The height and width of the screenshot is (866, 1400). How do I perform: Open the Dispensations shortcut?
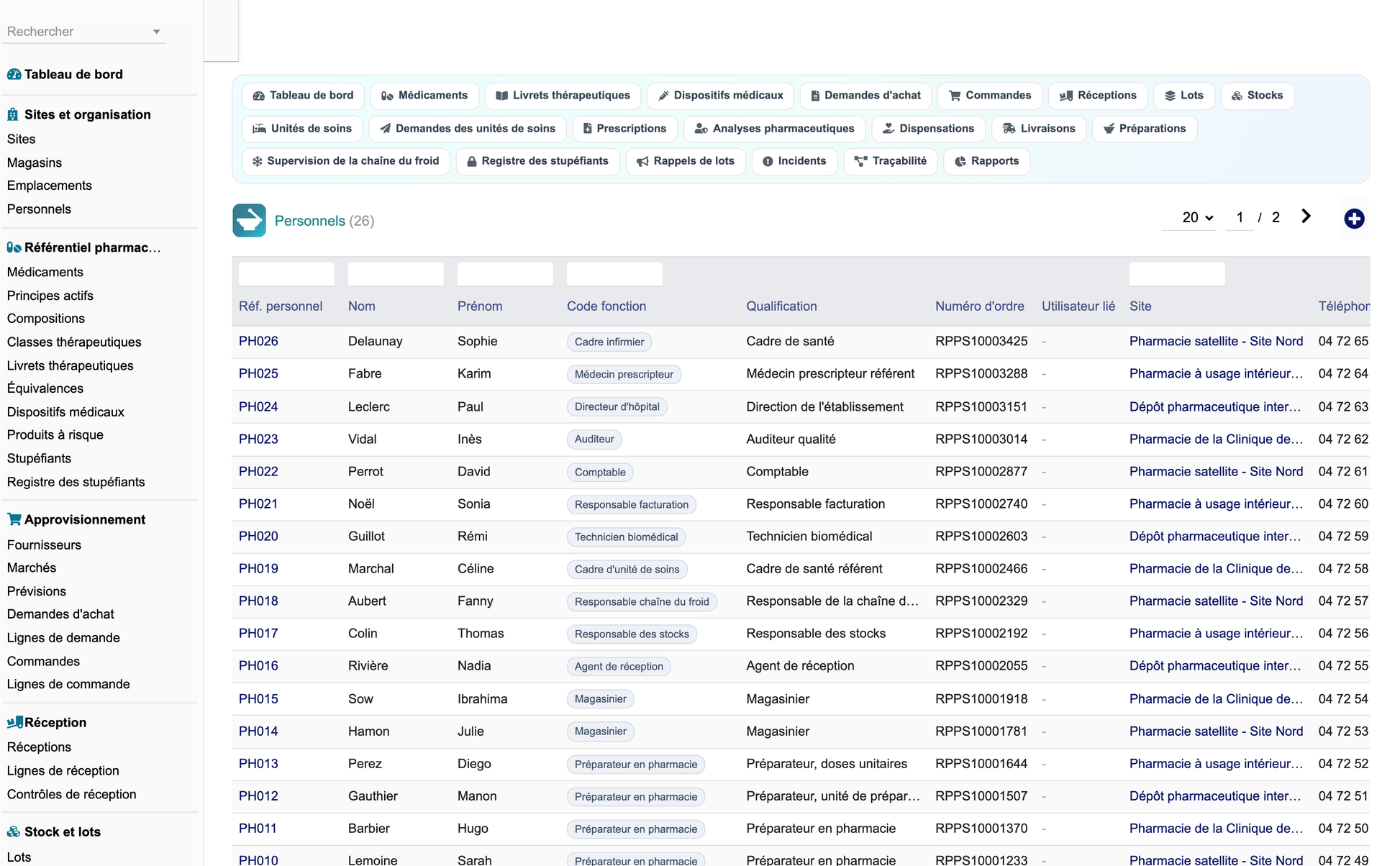pyautogui.click(x=928, y=129)
